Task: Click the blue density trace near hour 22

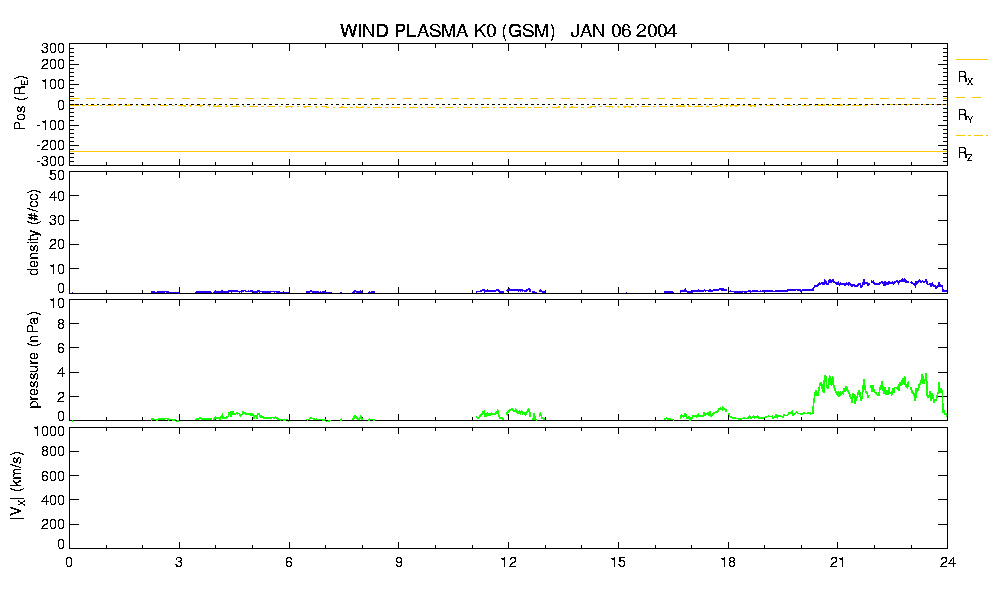Action: [x=874, y=282]
